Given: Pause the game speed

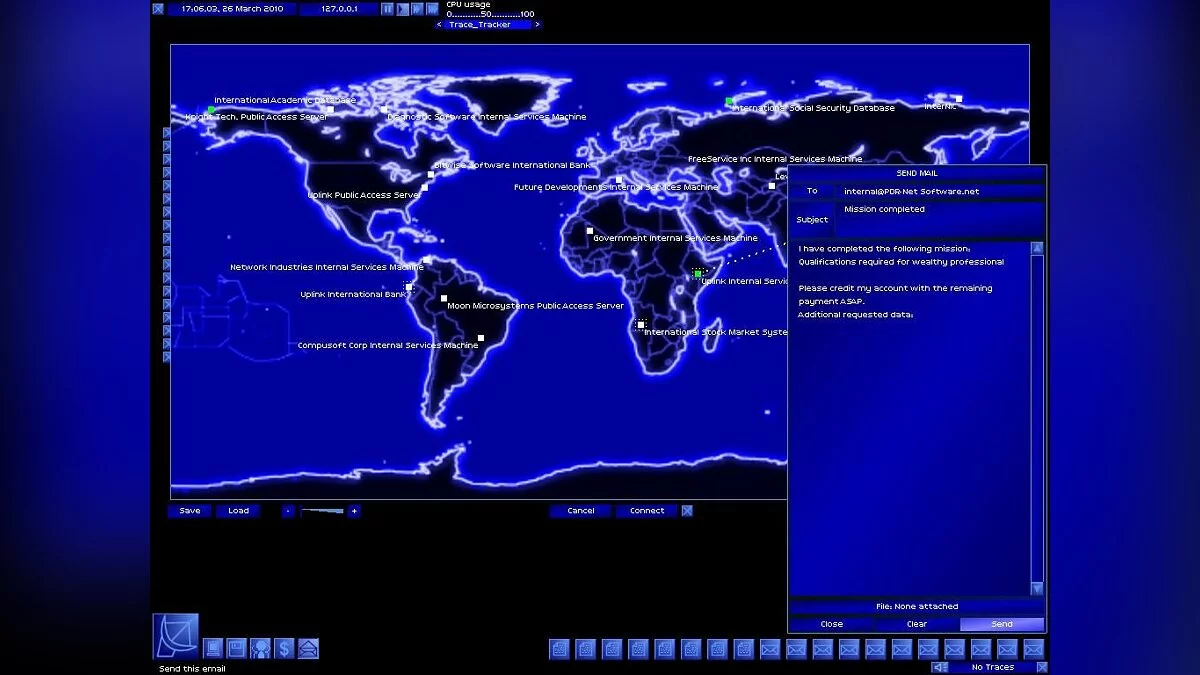Looking at the screenshot, I should tap(388, 9).
